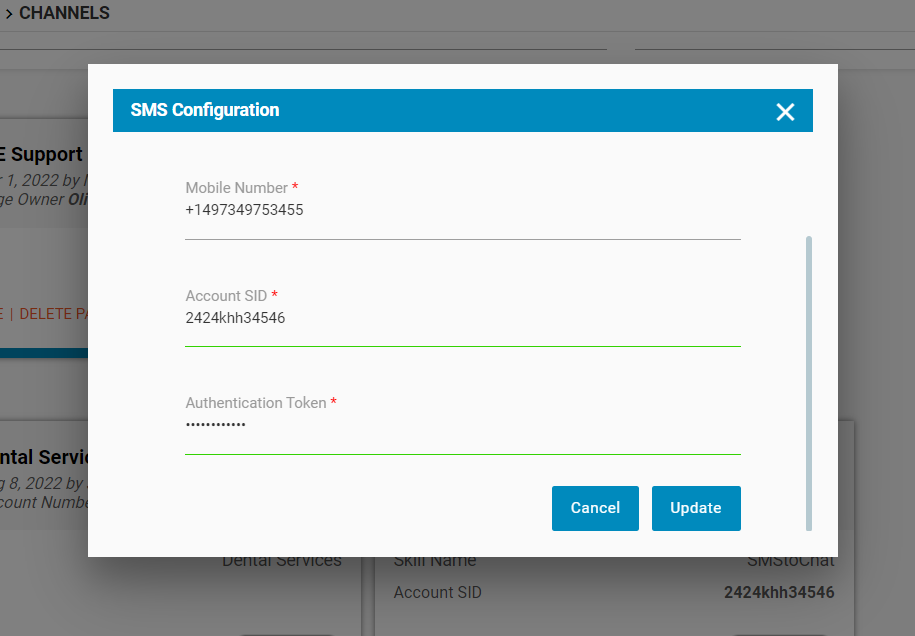Click Update to save SMS settings
Screen dimensions: 915x636
click(695, 508)
